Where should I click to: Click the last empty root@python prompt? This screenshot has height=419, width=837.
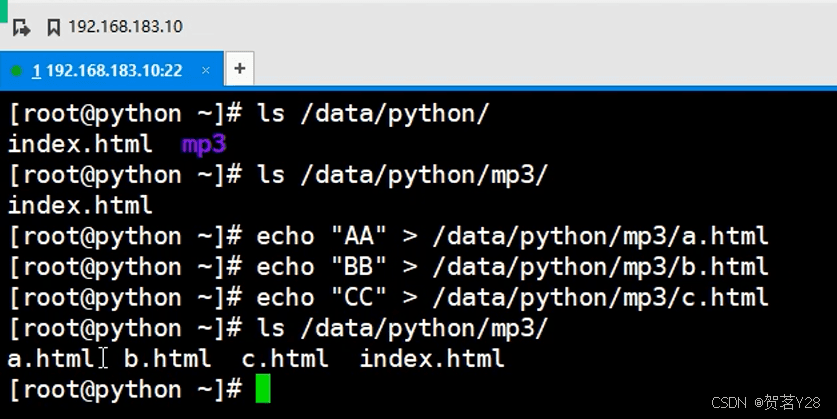coord(125,390)
